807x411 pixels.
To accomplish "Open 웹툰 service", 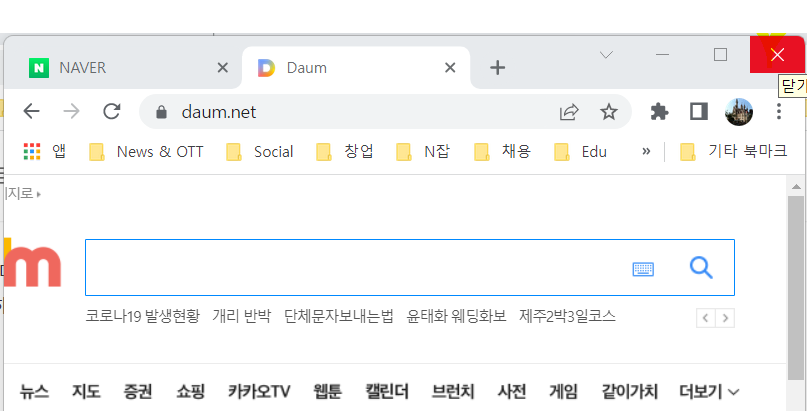I will (x=327, y=392).
